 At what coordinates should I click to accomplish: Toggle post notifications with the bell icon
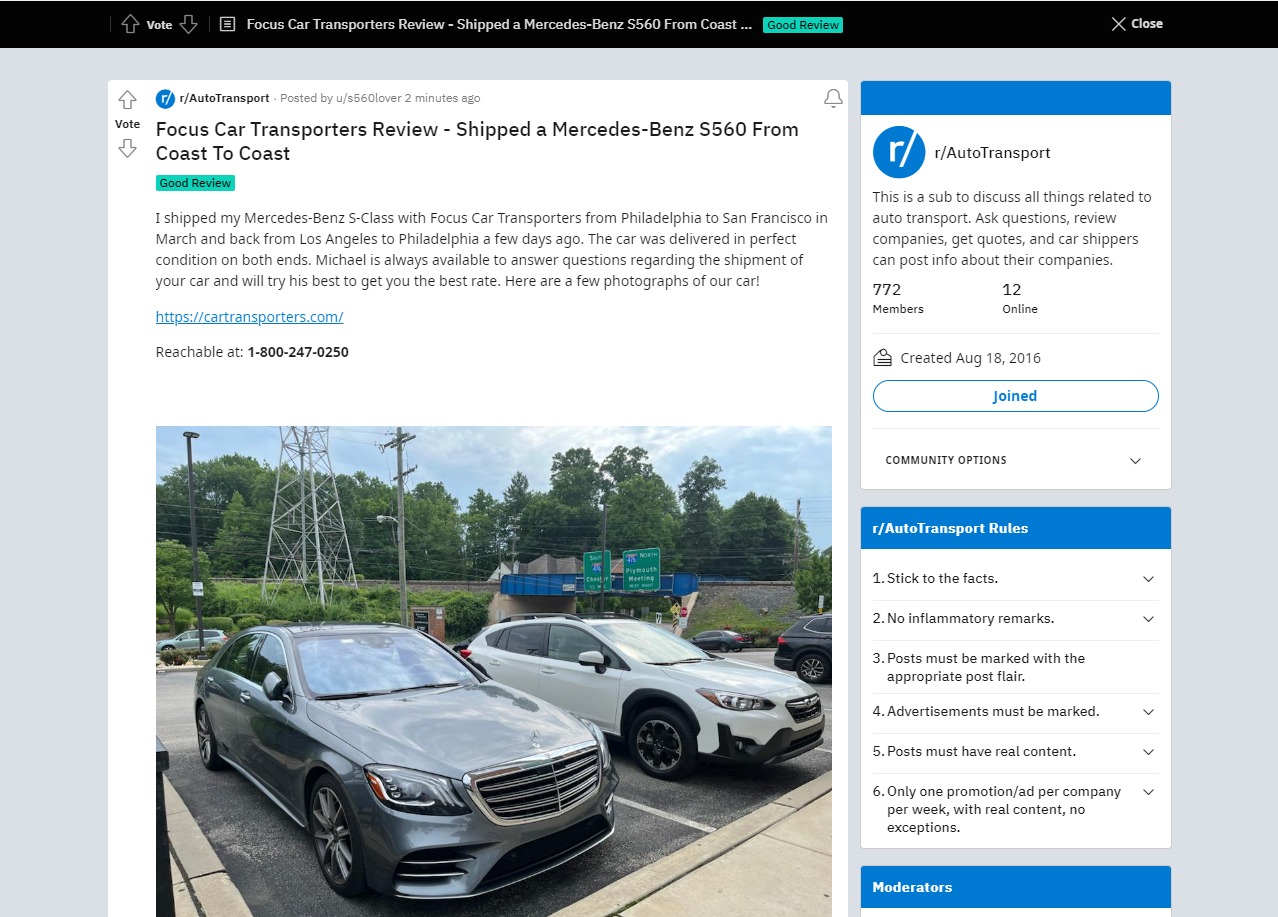[x=833, y=98]
